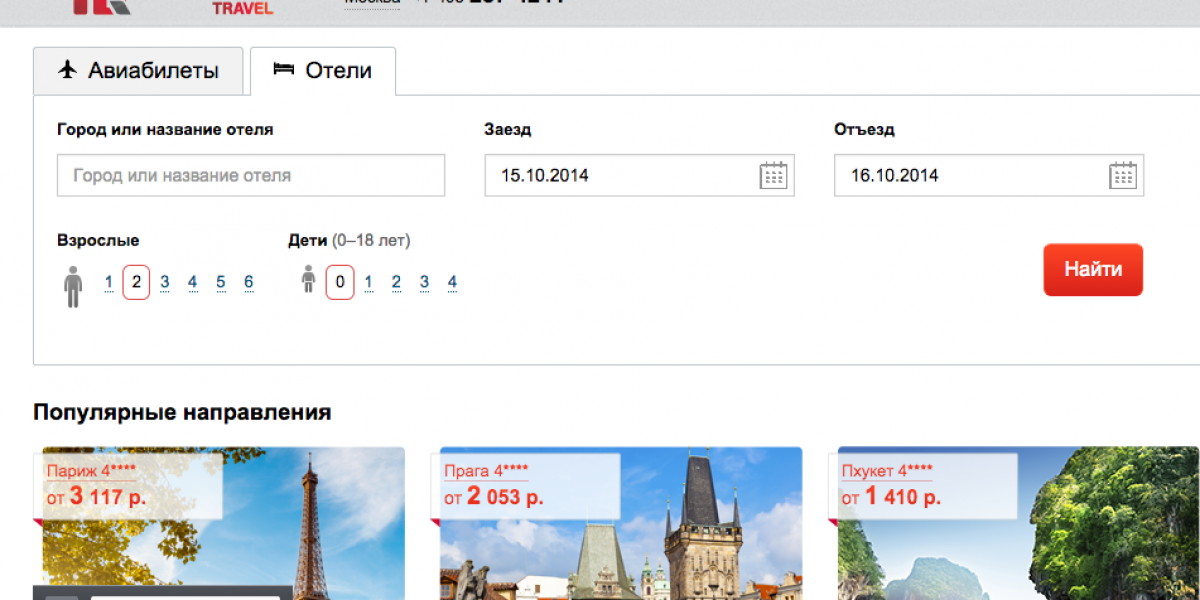Image resolution: width=1200 pixels, height=600 pixels.
Task: Open the Пхукет 4**** hotel card
Action: [x=1014, y=523]
